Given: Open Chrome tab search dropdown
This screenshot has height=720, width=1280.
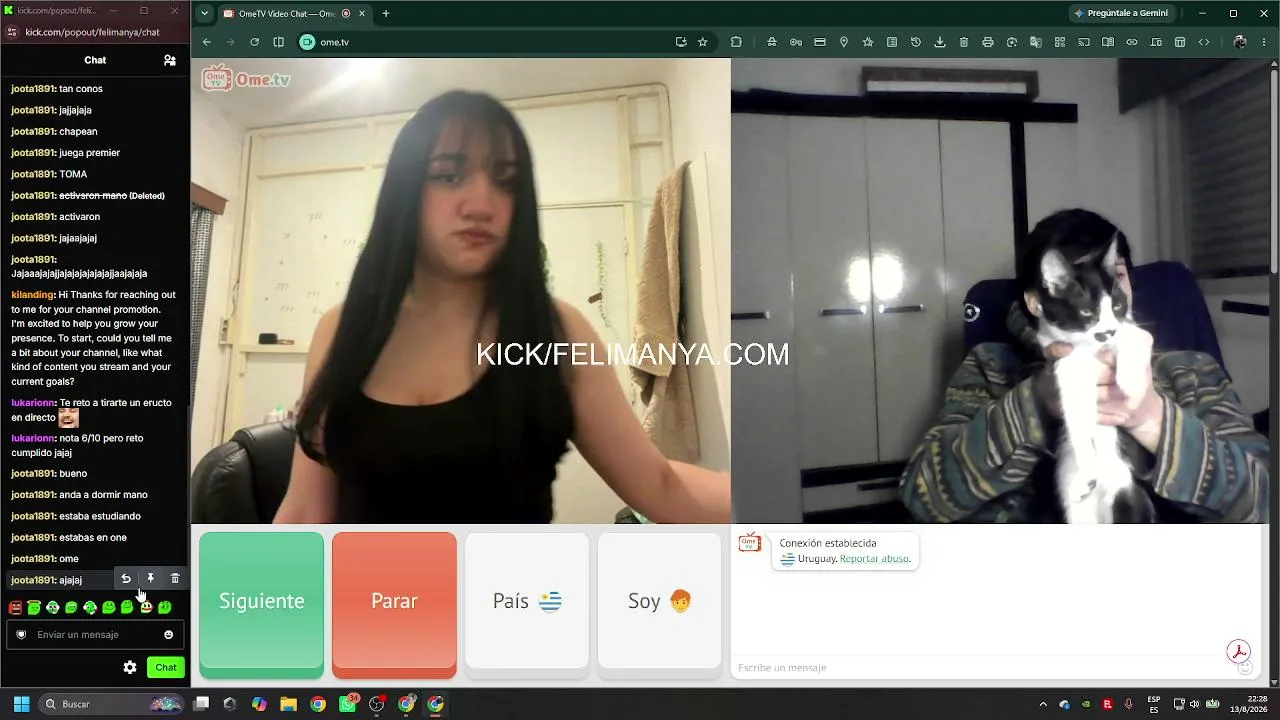Looking at the screenshot, I should point(205,13).
